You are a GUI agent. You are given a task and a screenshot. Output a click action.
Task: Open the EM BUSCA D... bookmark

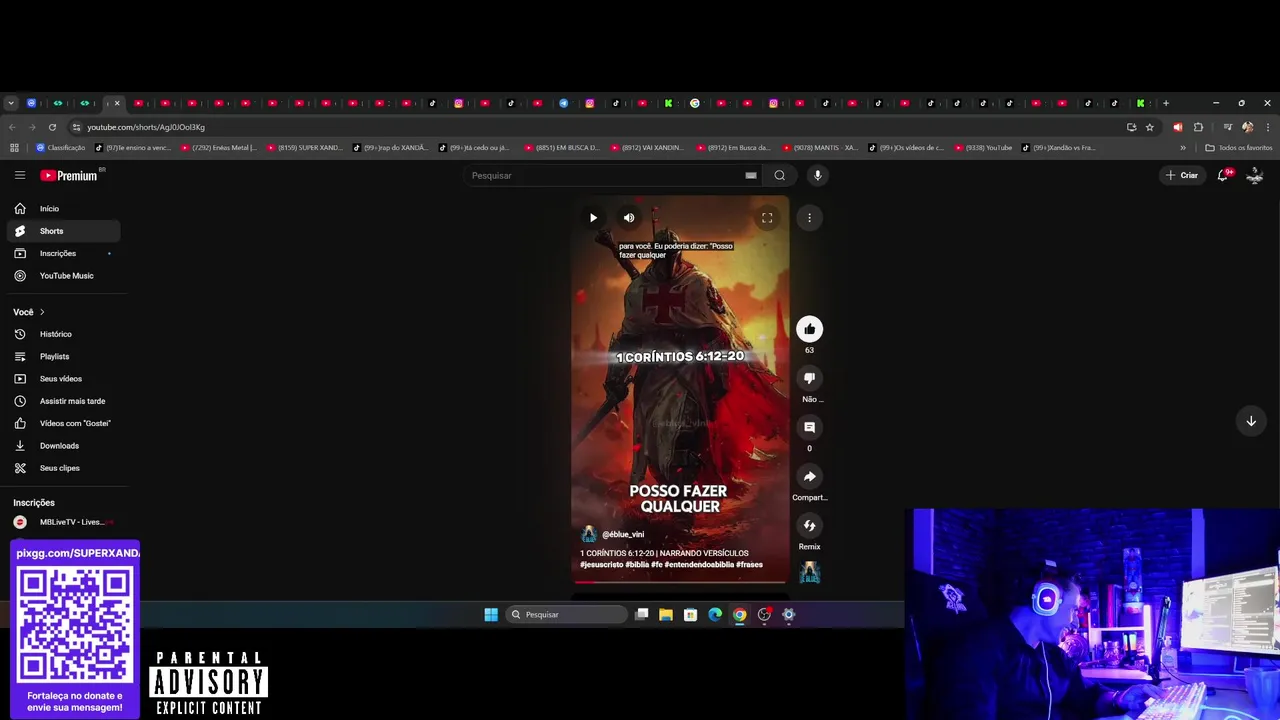(562, 148)
